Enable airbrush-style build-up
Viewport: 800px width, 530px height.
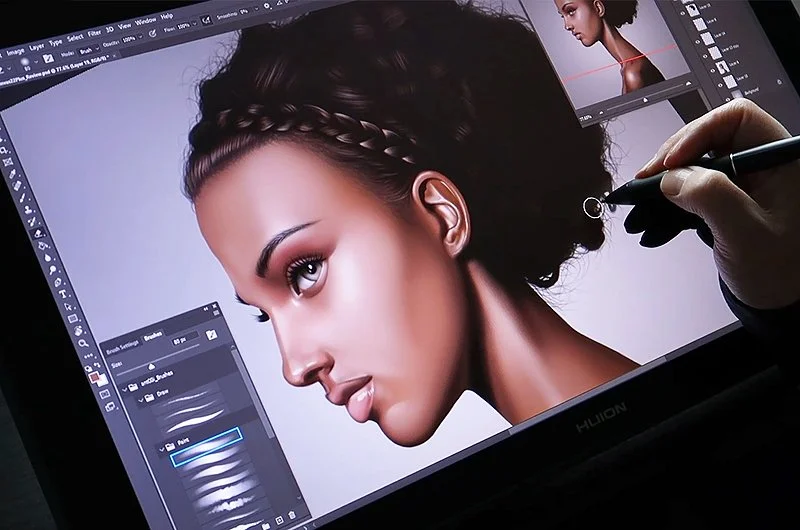[x=207, y=20]
